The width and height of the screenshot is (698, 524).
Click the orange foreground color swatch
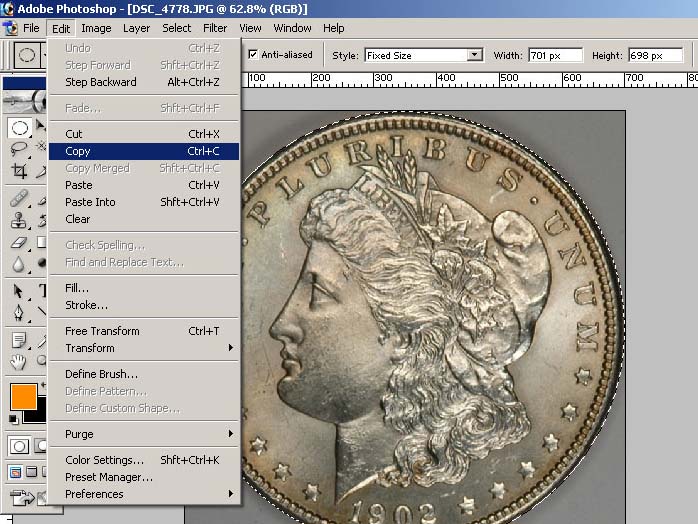pyautogui.click(x=22, y=394)
